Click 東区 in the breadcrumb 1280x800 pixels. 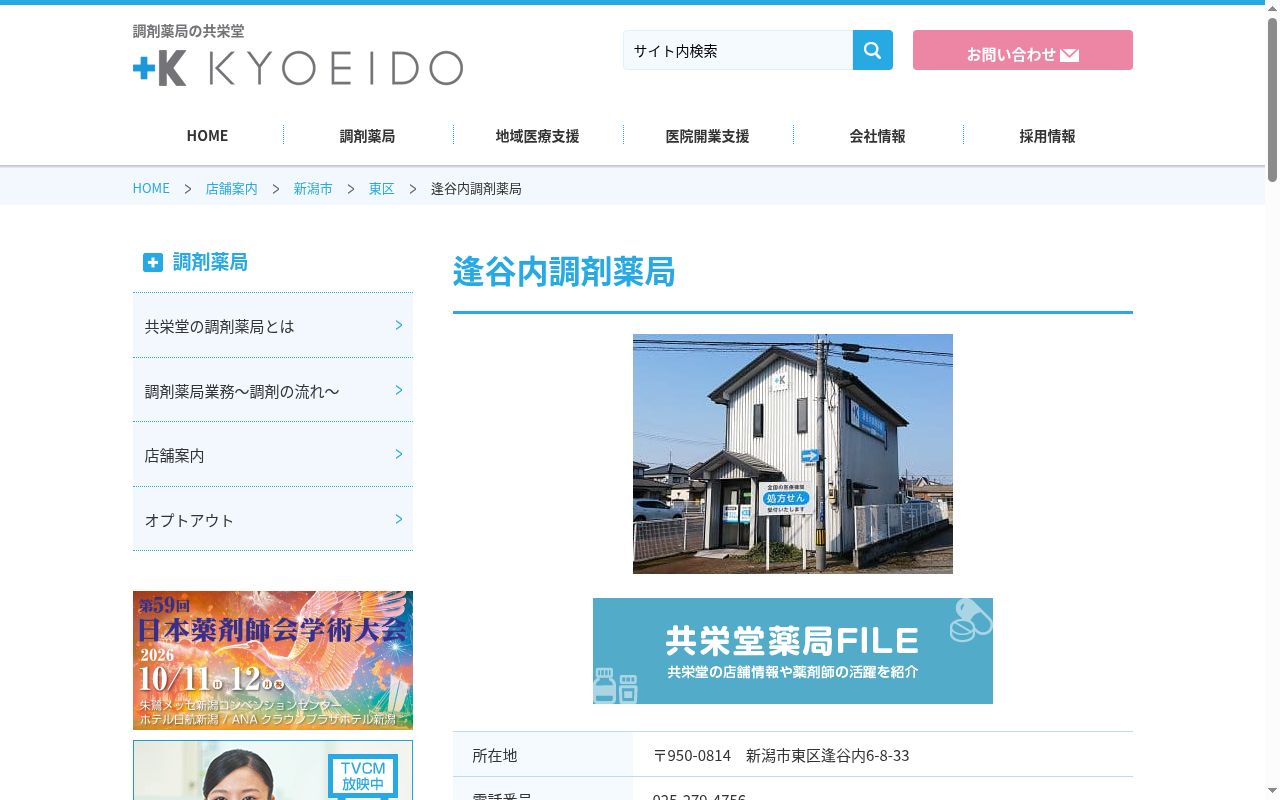coord(382,188)
